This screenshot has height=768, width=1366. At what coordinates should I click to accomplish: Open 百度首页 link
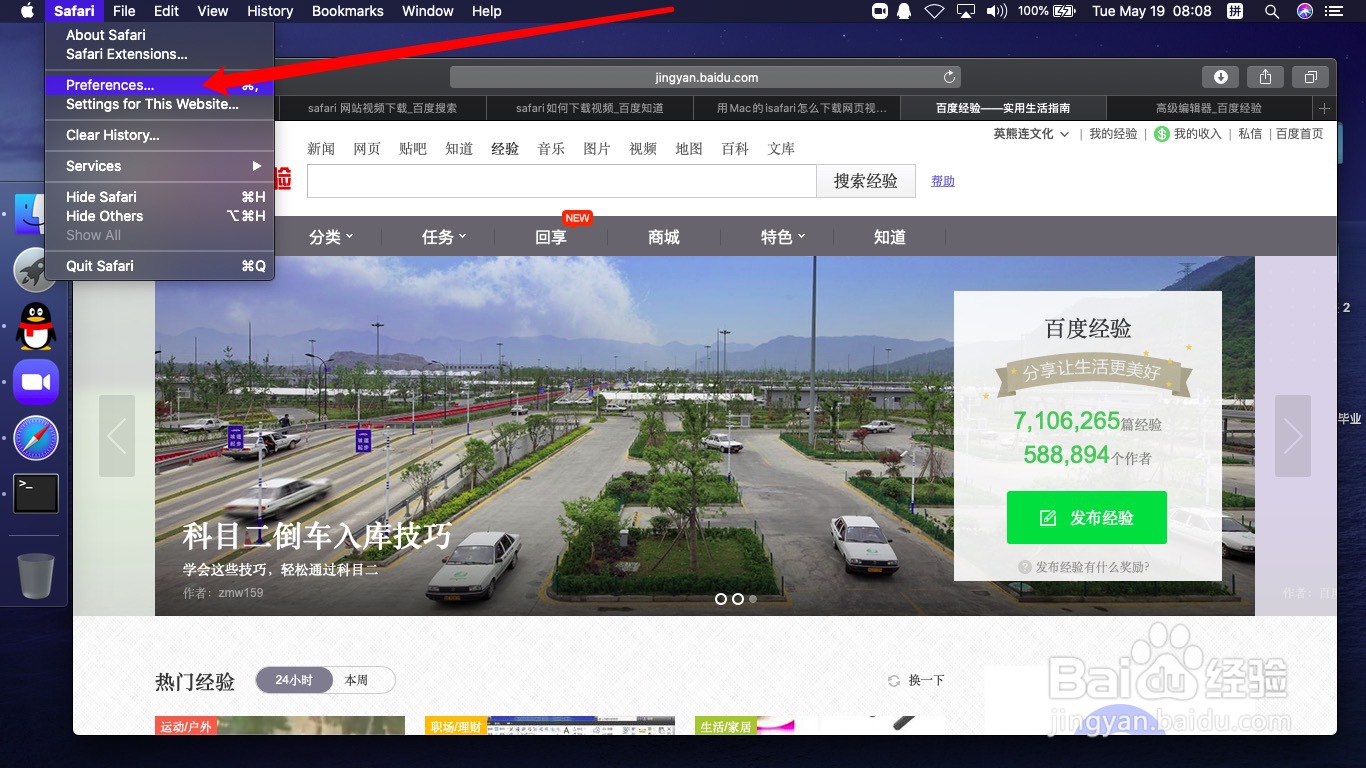coord(1299,134)
